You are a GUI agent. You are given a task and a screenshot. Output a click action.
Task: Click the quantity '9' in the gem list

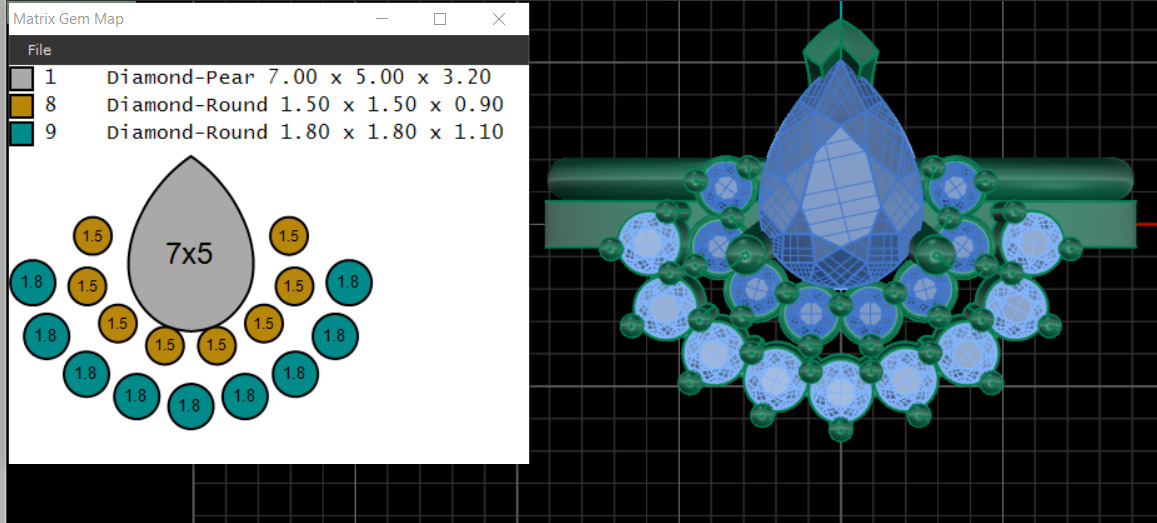click(50, 132)
